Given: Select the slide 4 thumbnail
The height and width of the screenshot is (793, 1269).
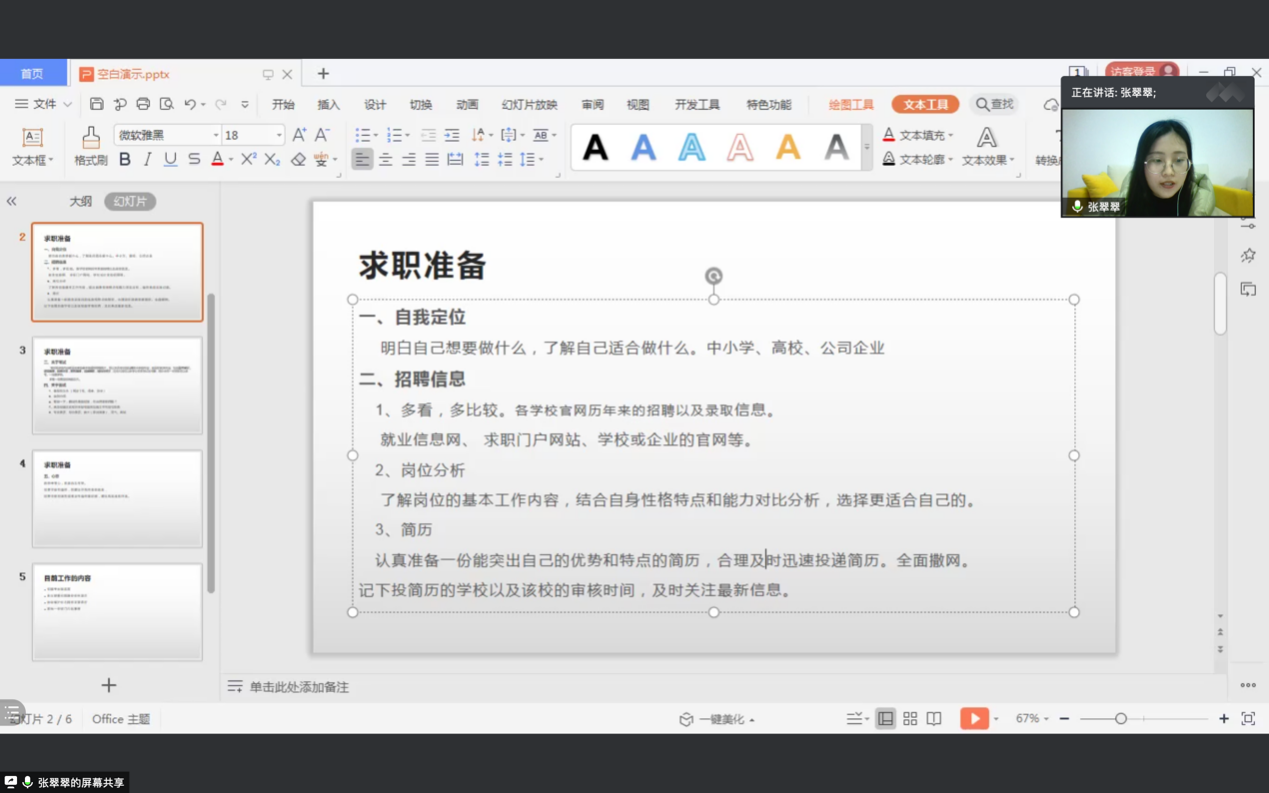Looking at the screenshot, I should [117, 499].
